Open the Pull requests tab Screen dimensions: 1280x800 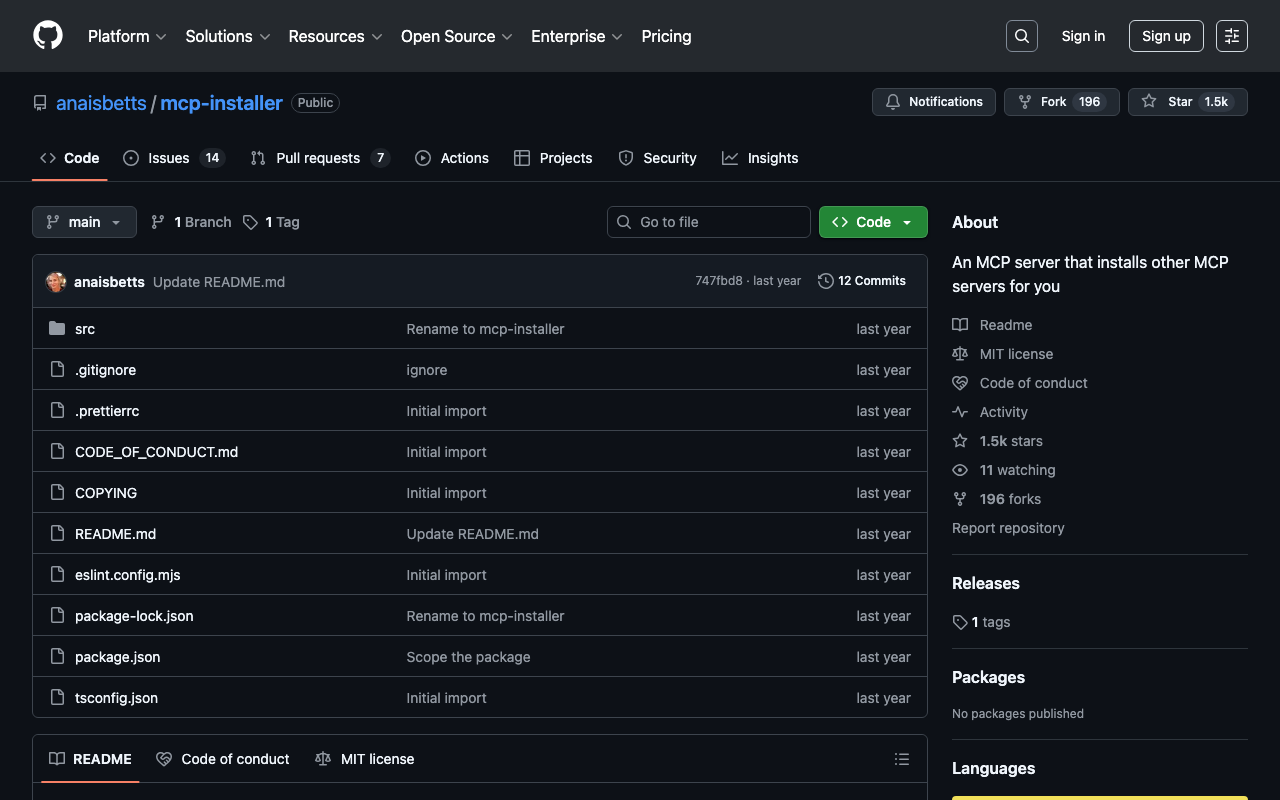pyautogui.click(x=319, y=158)
